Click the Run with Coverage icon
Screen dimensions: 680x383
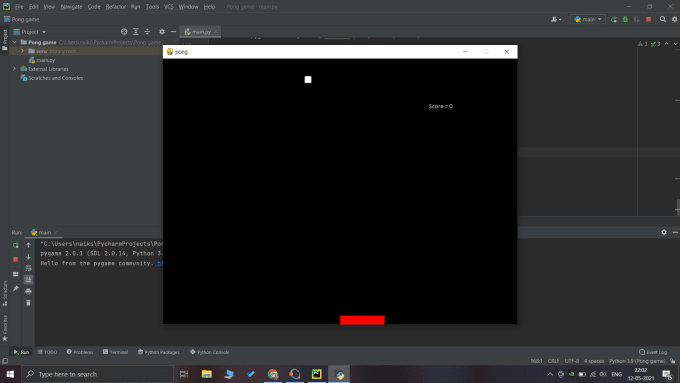(x=637, y=19)
